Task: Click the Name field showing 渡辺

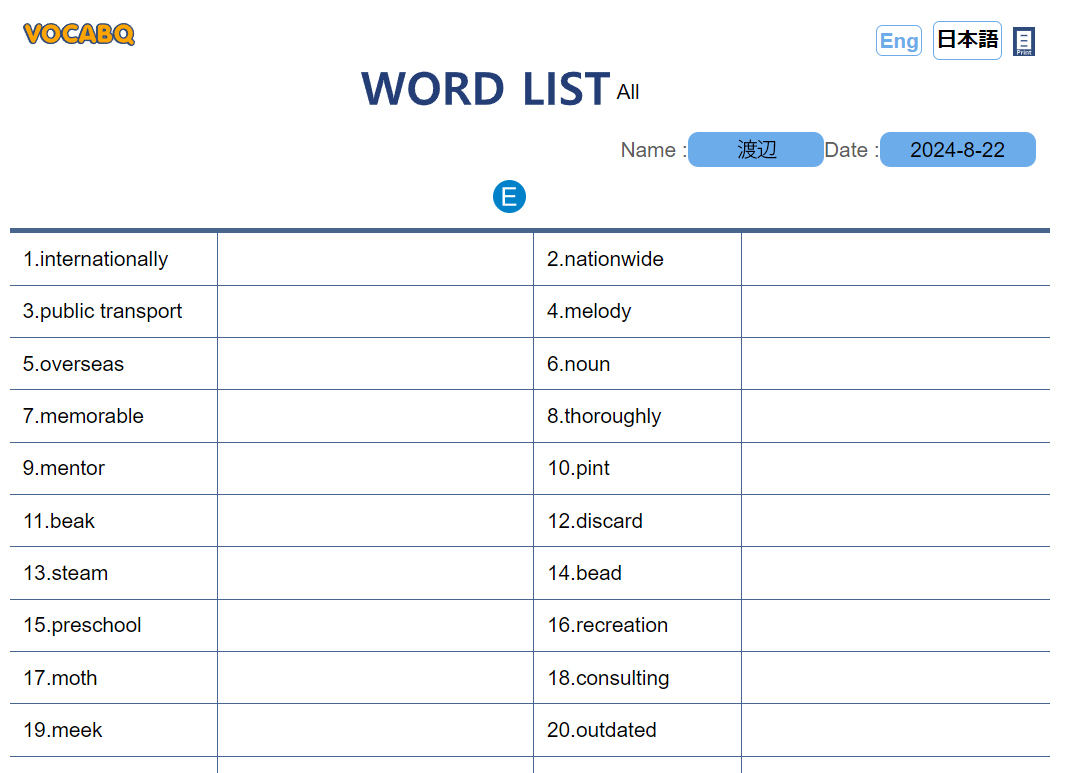Action: (x=756, y=150)
